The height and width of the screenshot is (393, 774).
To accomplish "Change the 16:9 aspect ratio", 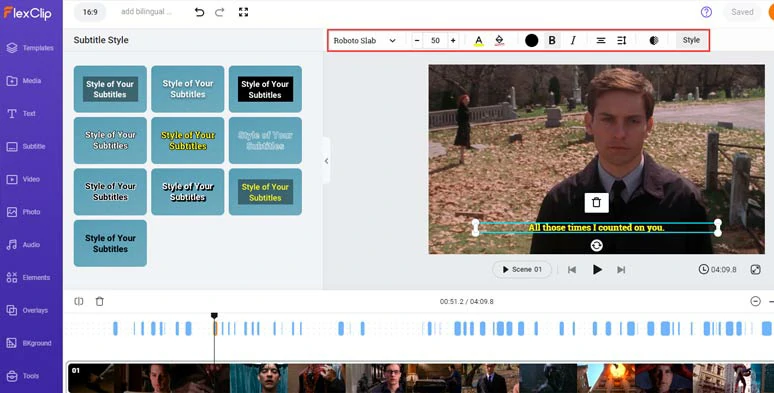I will (90, 12).
